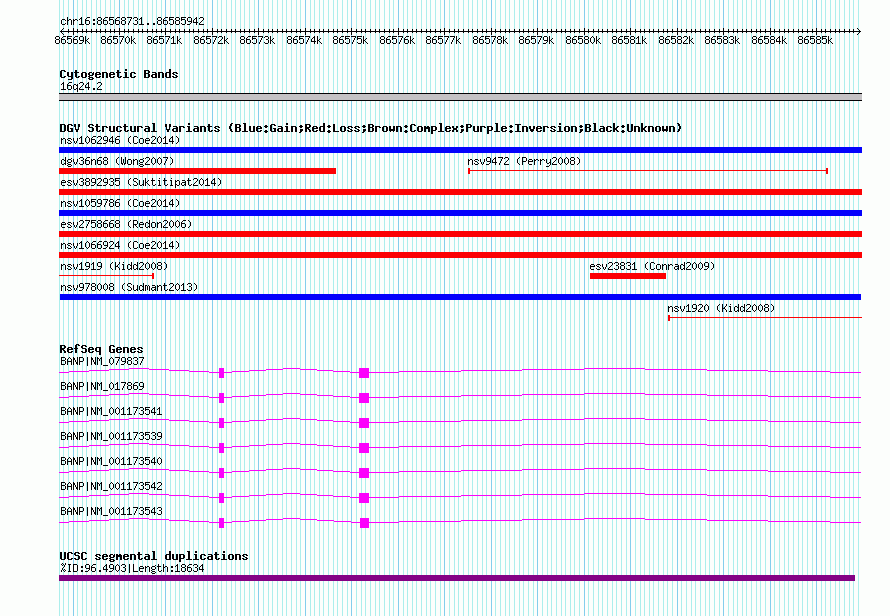This screenshot has width=890, height=616.
Task: Open variant nsv978008 (Sudmant2013) label
Action: [129, 287]
